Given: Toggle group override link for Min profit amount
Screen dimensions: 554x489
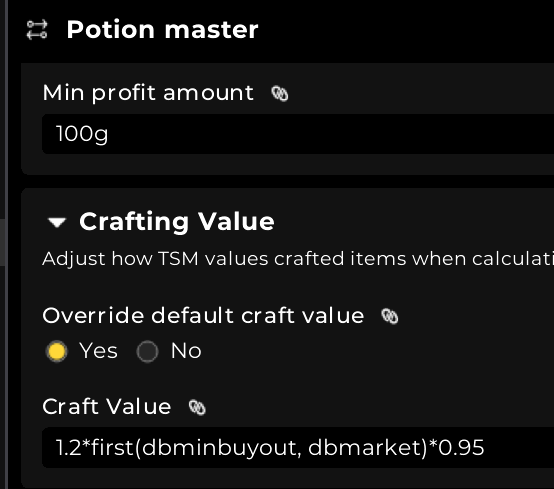Looking at the screenshot, I should tap(279, 94).
